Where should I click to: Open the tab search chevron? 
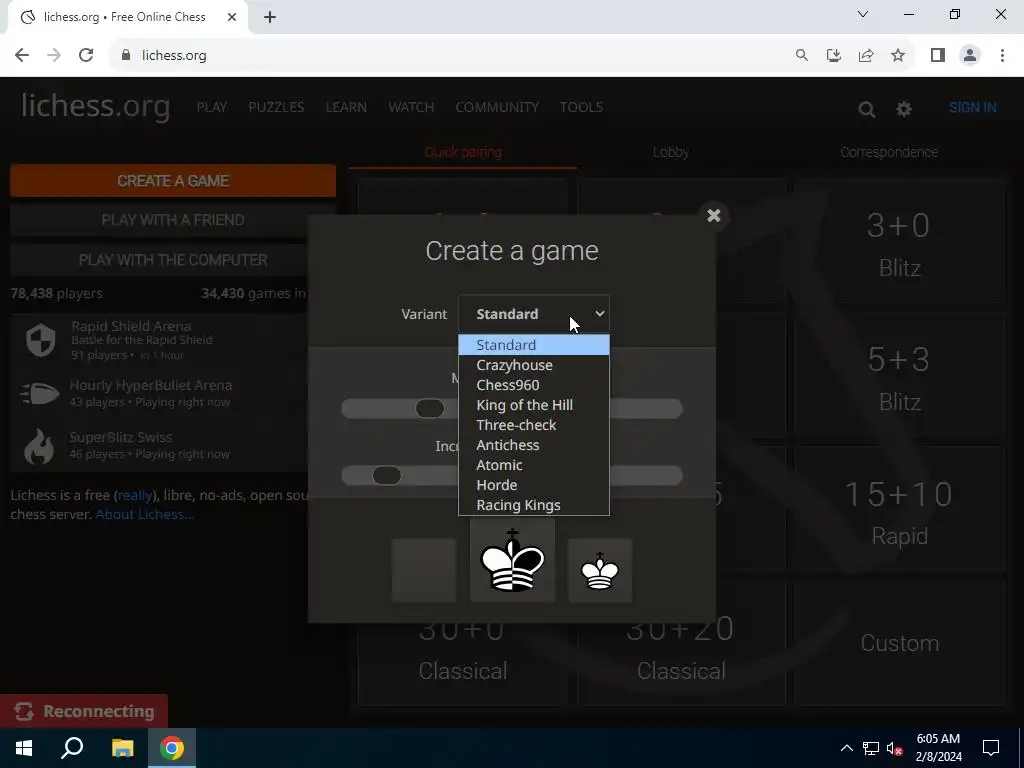[x=863, y=14]
